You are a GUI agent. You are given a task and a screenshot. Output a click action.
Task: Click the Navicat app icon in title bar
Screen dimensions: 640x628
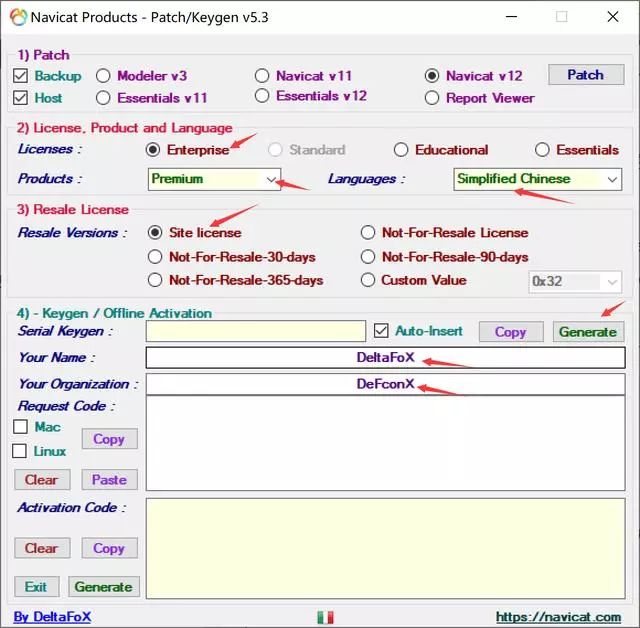18,18
